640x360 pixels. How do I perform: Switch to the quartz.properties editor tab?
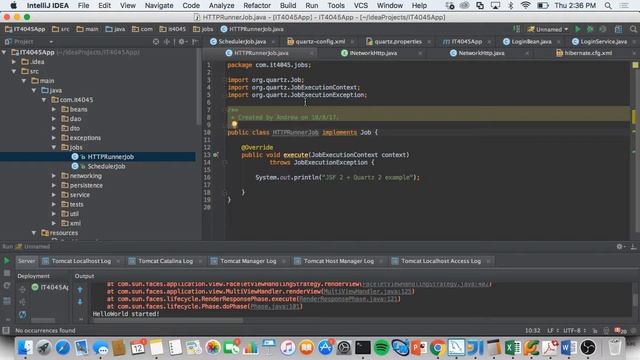pos(398,42)
